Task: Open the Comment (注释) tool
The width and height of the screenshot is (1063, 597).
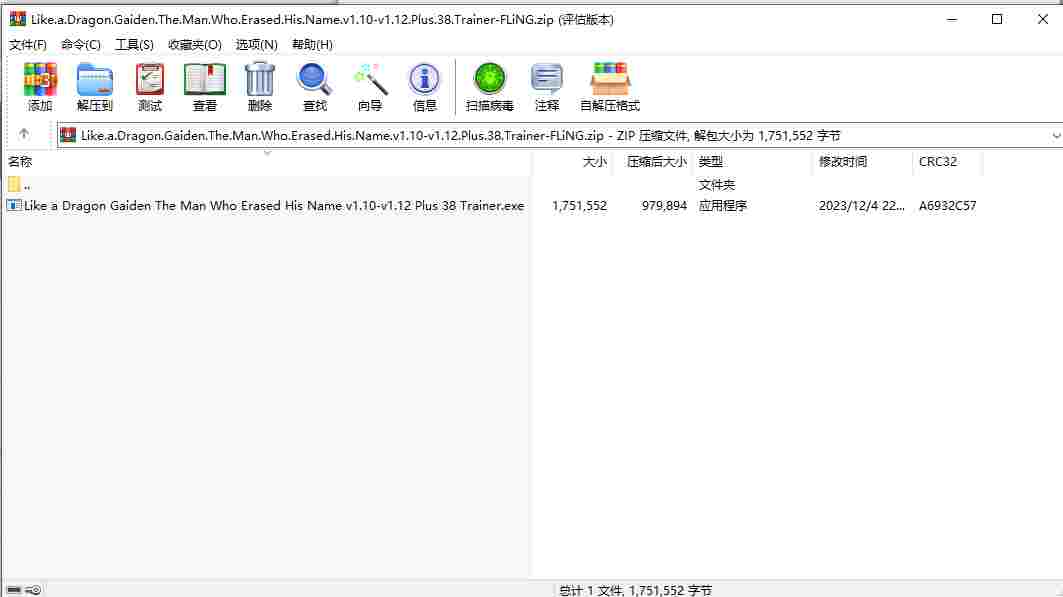Action: [547, 86]
